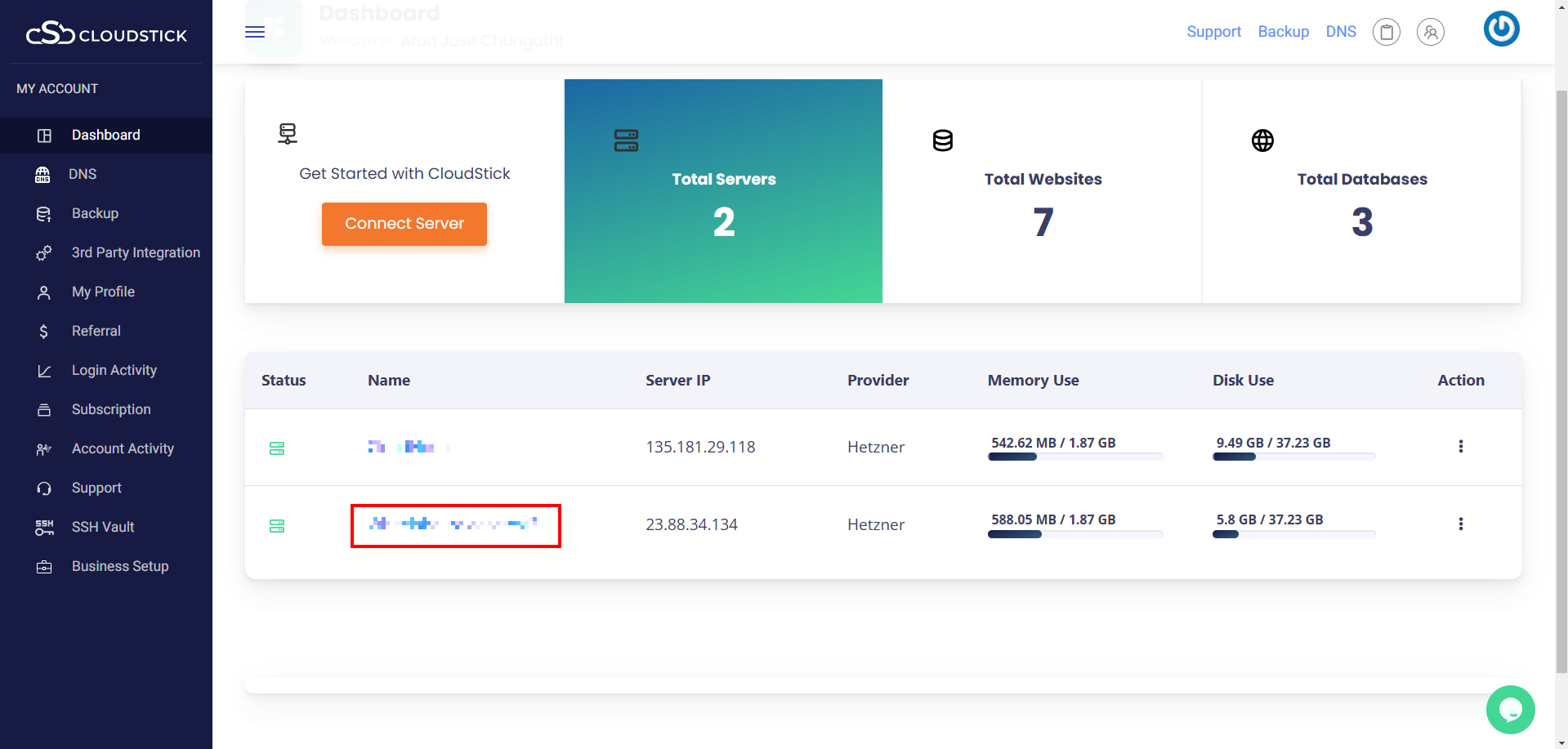
Task: Go to 3rd Party Integration page
Action: pyautogui.click(x=136, y=252)
